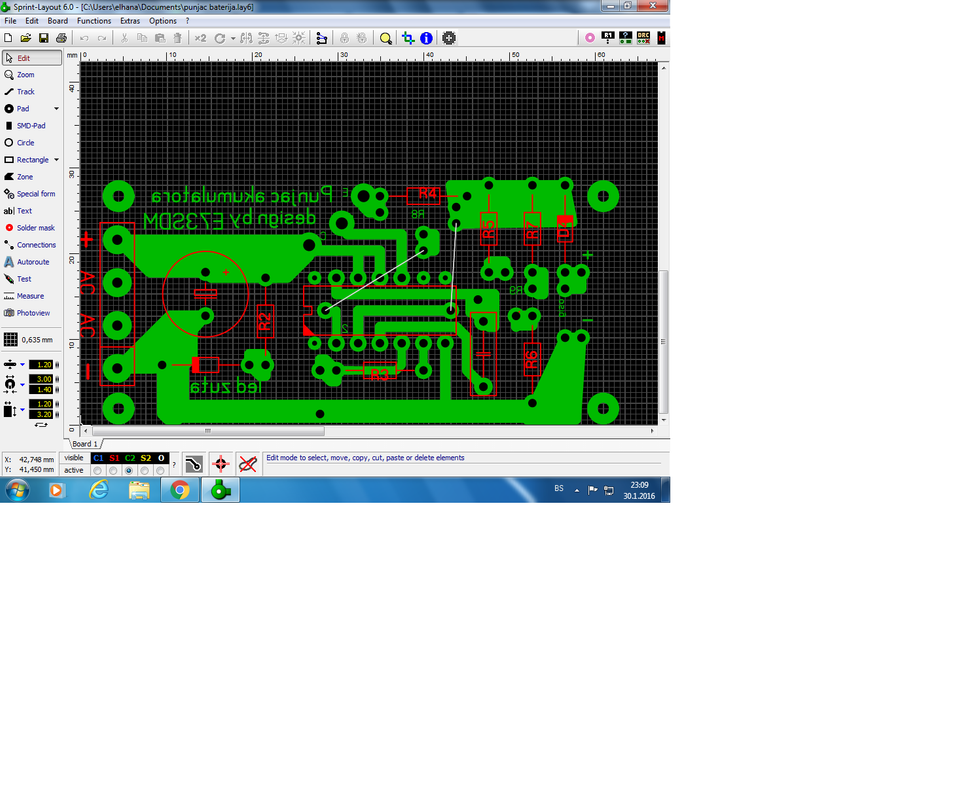This screenshot has width=970, height=800.
Task: Open SMD pad size presets dropdown
Action: tap(22, 410)
